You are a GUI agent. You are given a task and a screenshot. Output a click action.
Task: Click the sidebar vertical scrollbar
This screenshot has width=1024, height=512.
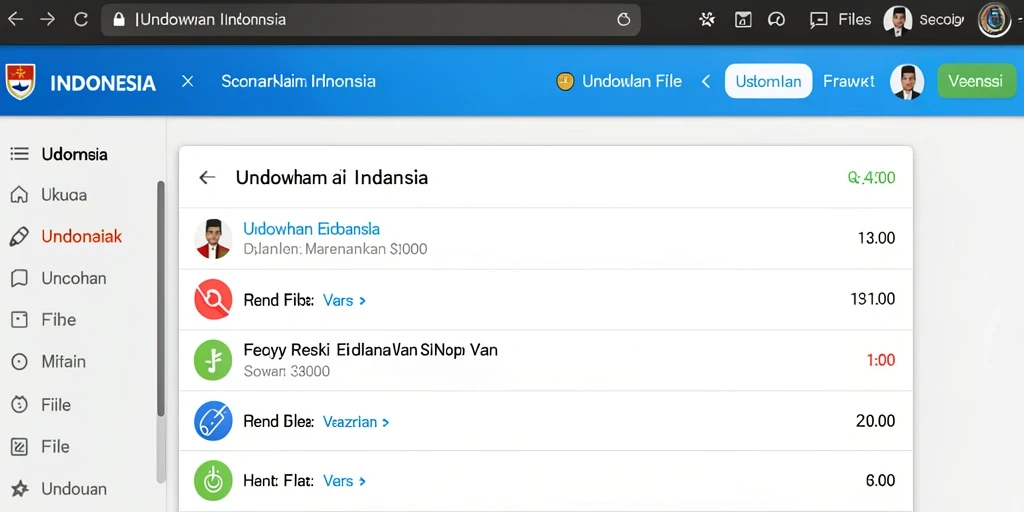point(161,298)
